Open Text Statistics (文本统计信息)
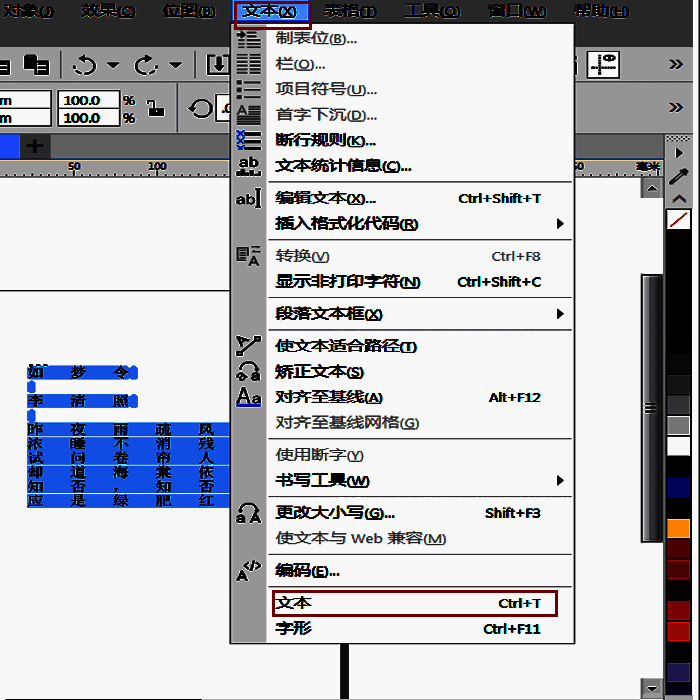 343,166
